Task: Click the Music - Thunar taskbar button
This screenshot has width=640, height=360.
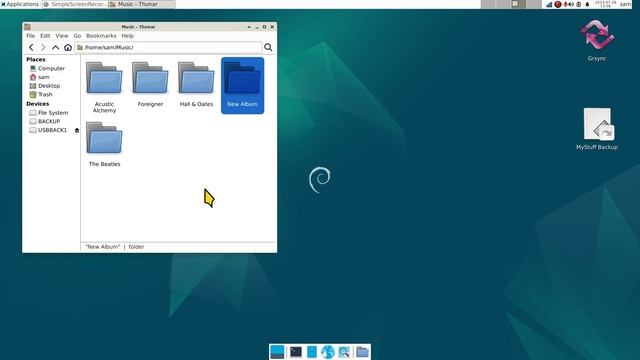Action: tap(142, 4)
